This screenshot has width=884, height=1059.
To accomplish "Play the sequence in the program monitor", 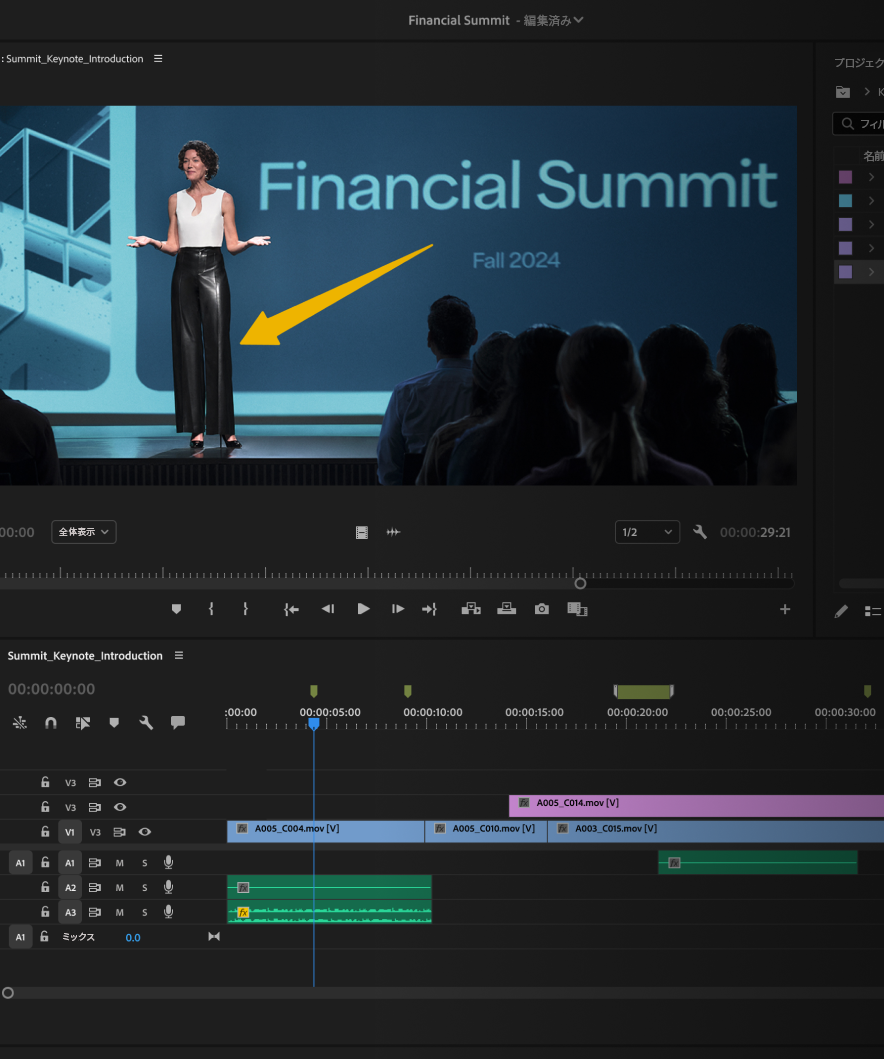I will point(363,609).
